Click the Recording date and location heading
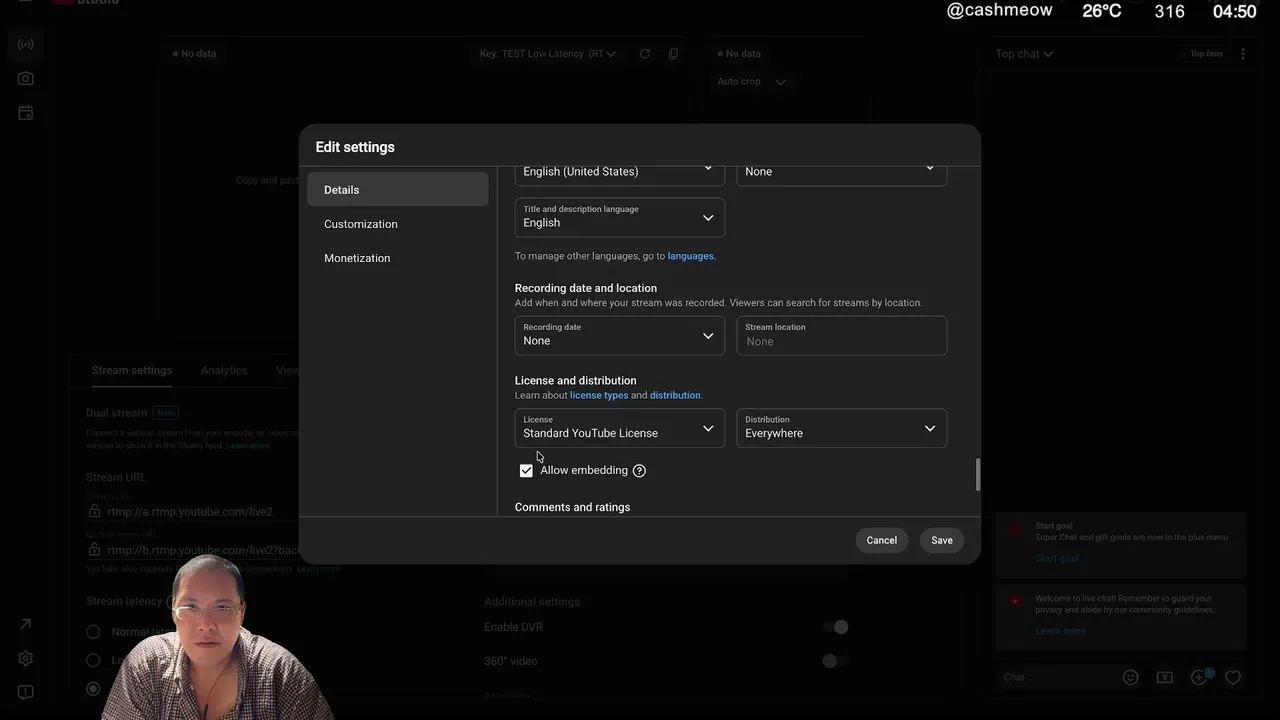 (586, 288)
